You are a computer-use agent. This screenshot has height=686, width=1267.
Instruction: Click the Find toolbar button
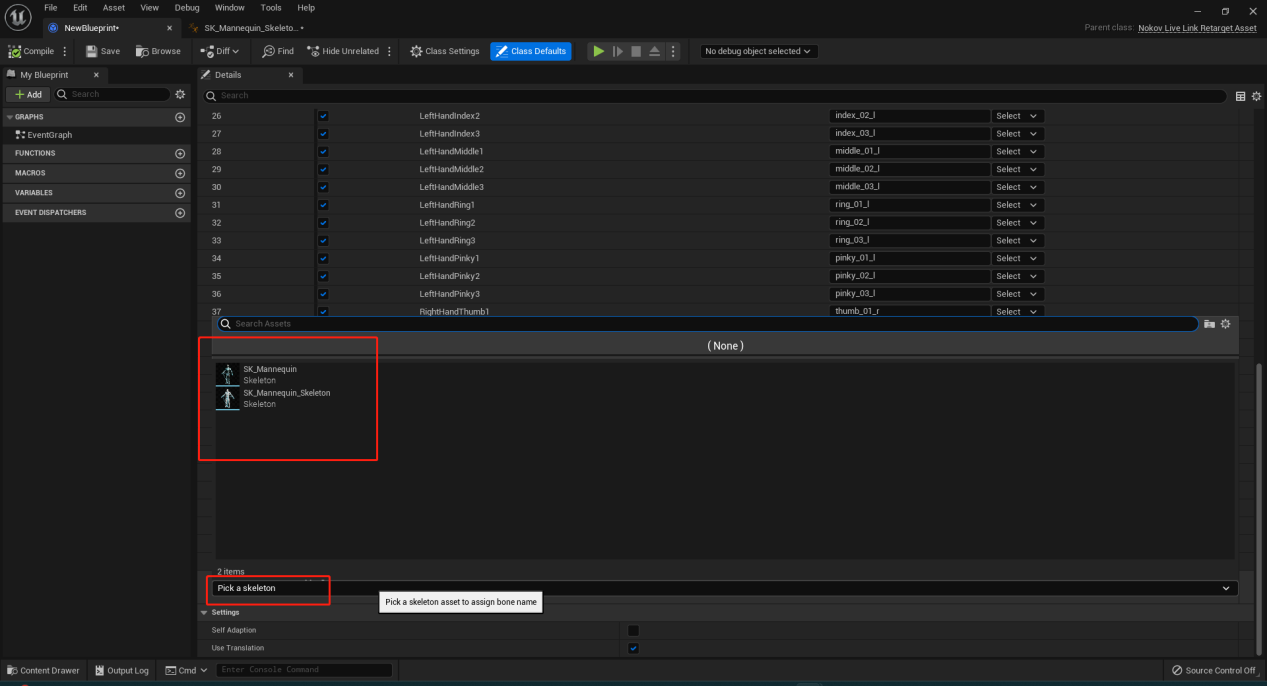pyautogui.click(x=278, y=51)
